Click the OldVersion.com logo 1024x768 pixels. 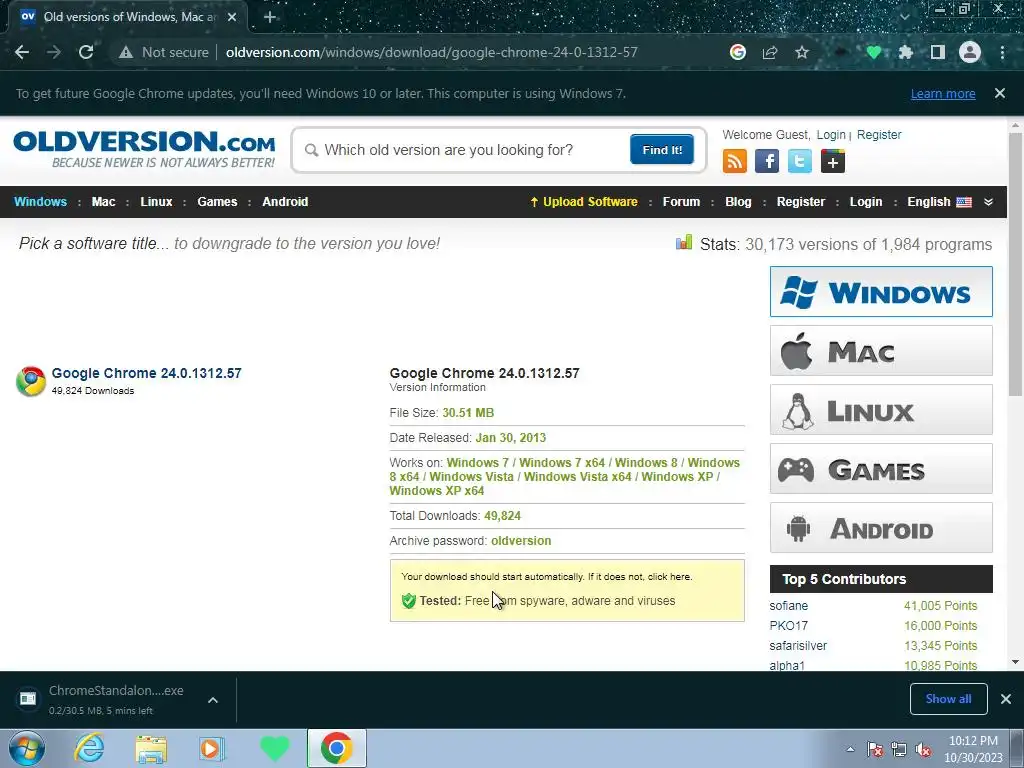pos(144,150)
